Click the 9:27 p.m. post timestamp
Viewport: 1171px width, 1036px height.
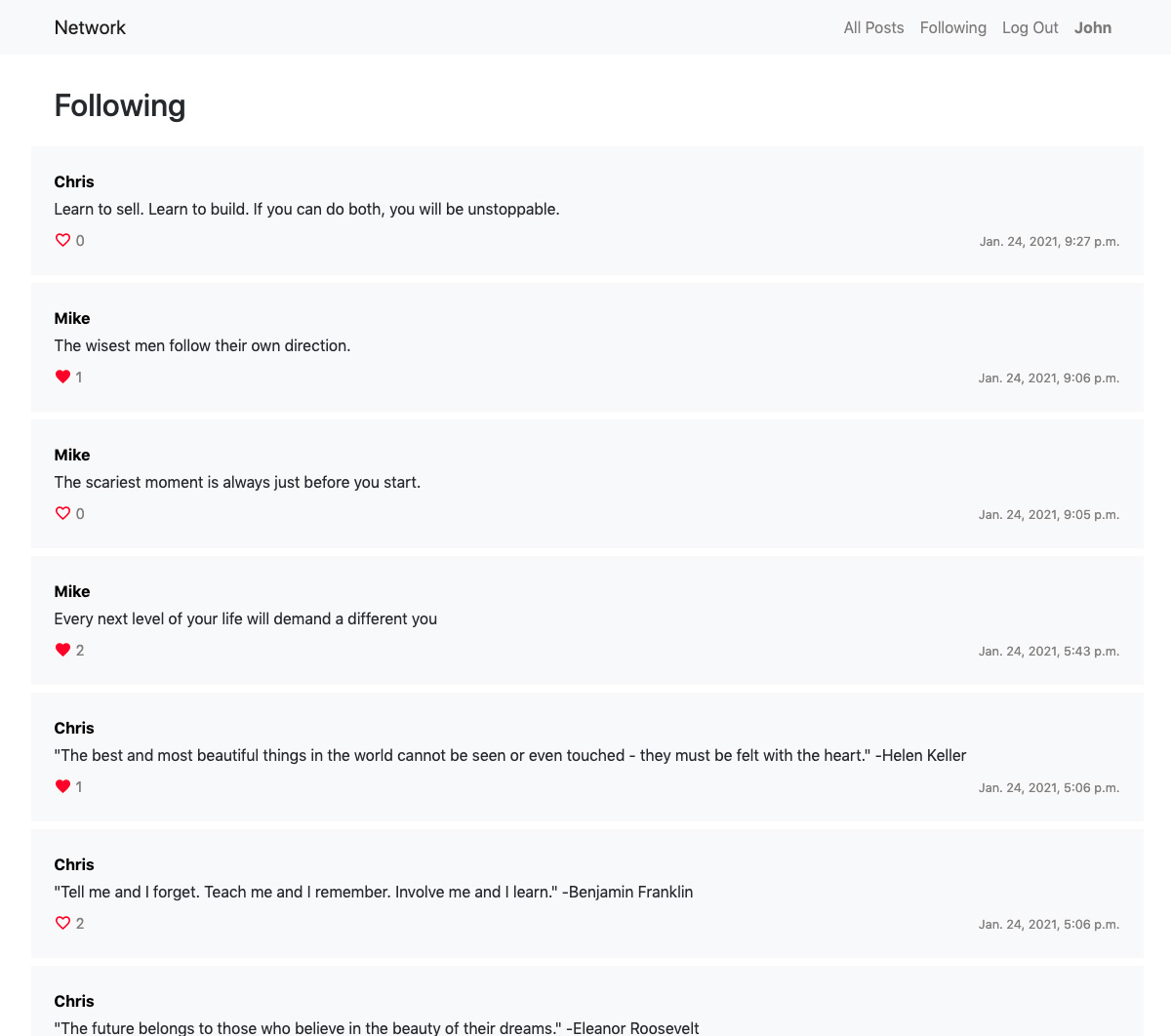[1049, 241]
